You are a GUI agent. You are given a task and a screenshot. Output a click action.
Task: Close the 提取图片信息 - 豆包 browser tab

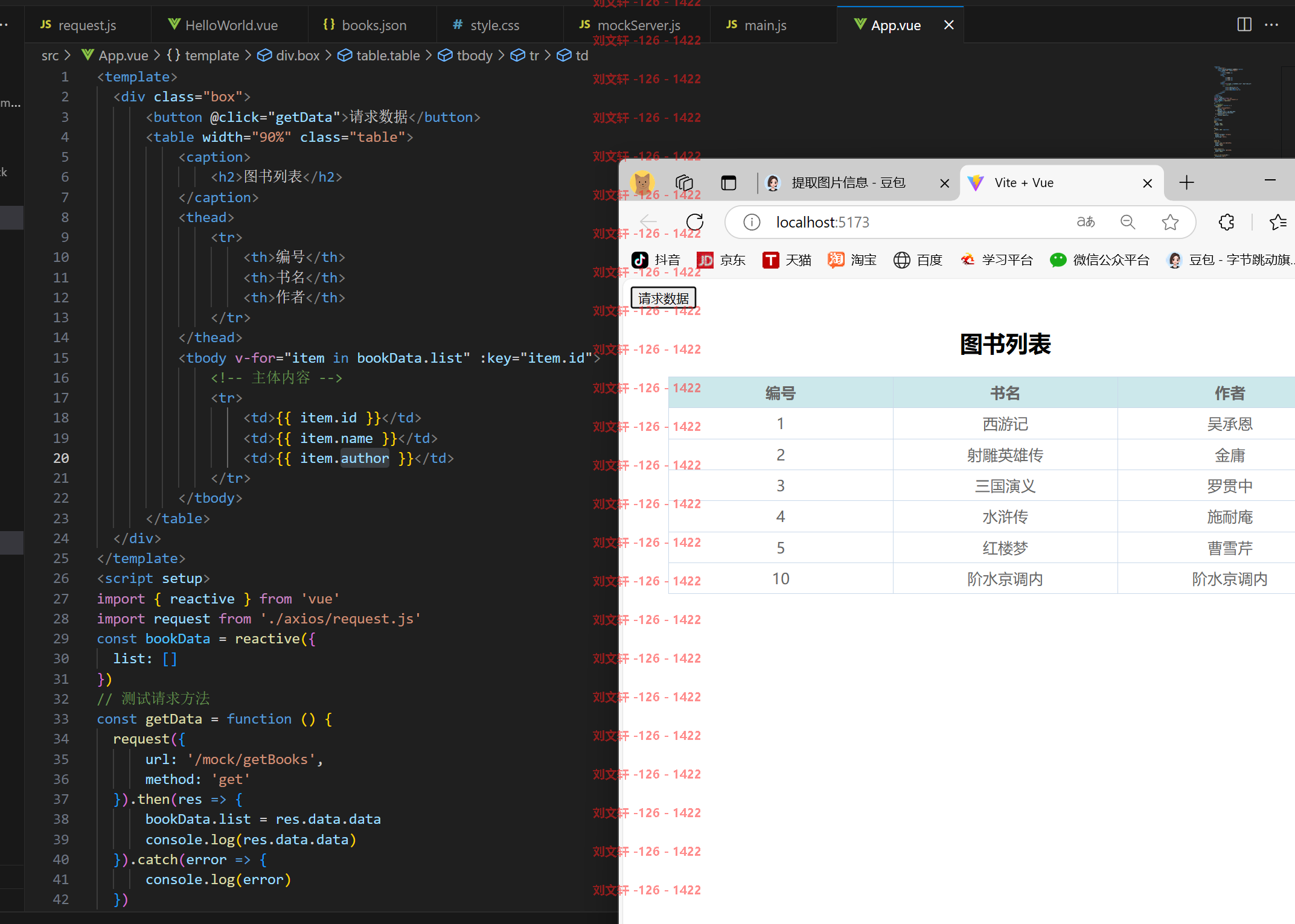945,183
